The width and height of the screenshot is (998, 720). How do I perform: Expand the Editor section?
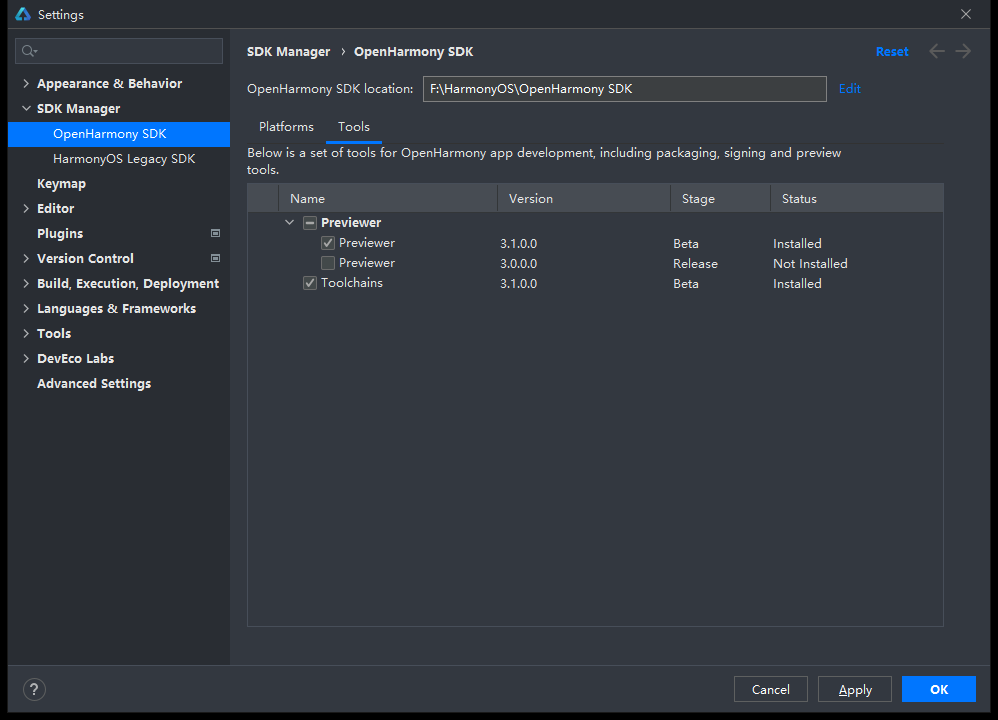pyautogui.click(x=26, y=208)
